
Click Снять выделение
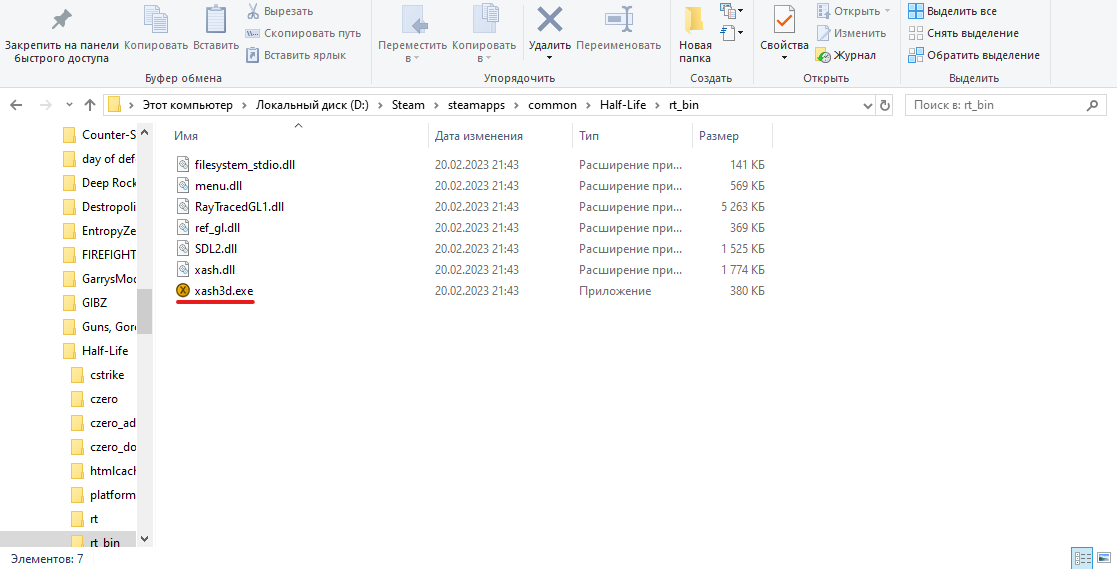pos(963,33)
